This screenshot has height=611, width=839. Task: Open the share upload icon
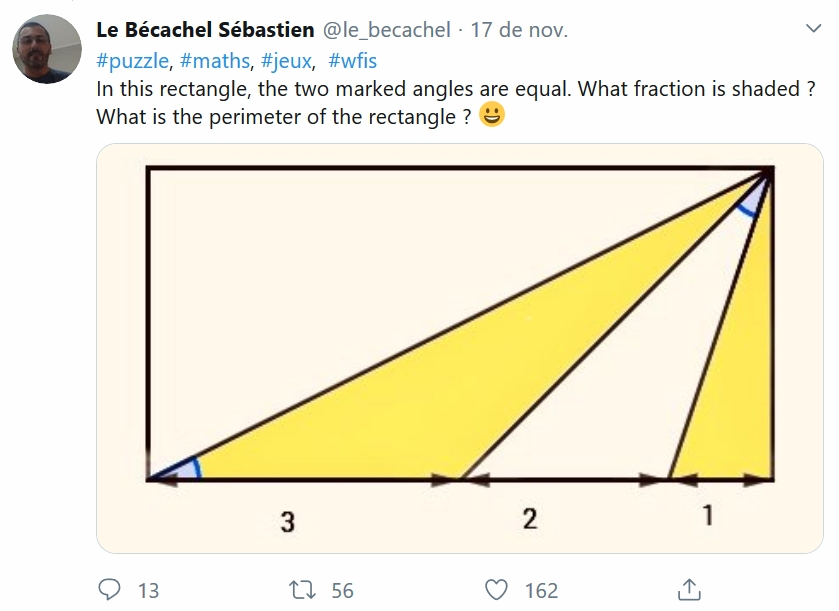pyautogui.click(x=689, y=590)
